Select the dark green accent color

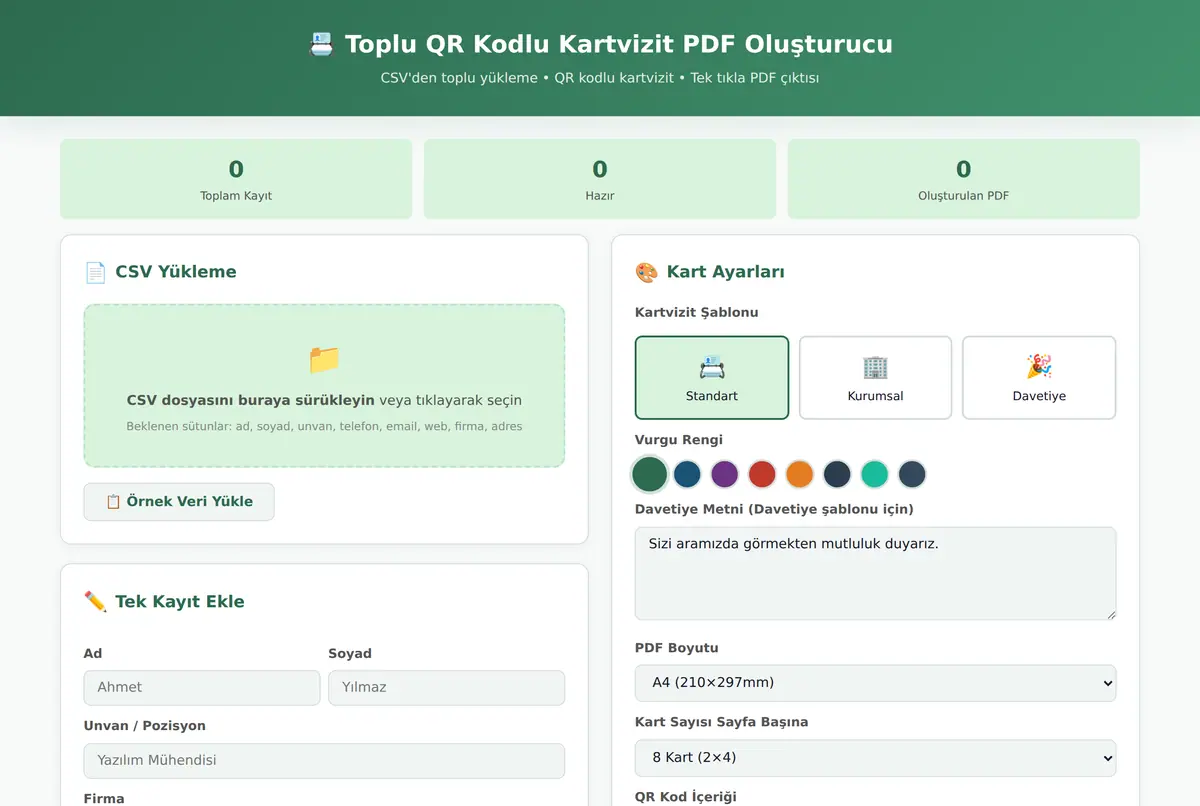[x=649, y=474]
